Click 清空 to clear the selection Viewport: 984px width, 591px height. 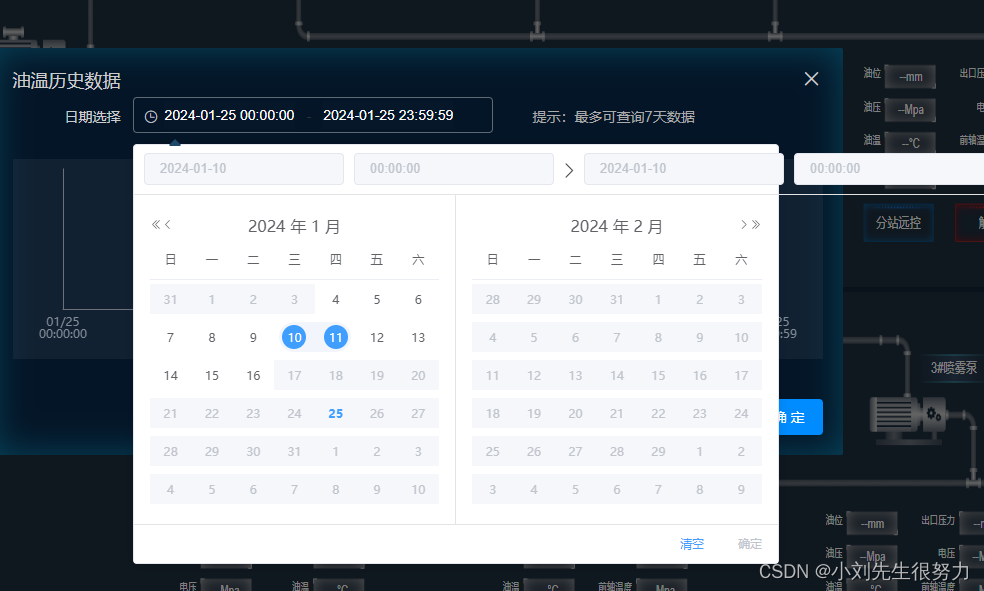(691, 543)
